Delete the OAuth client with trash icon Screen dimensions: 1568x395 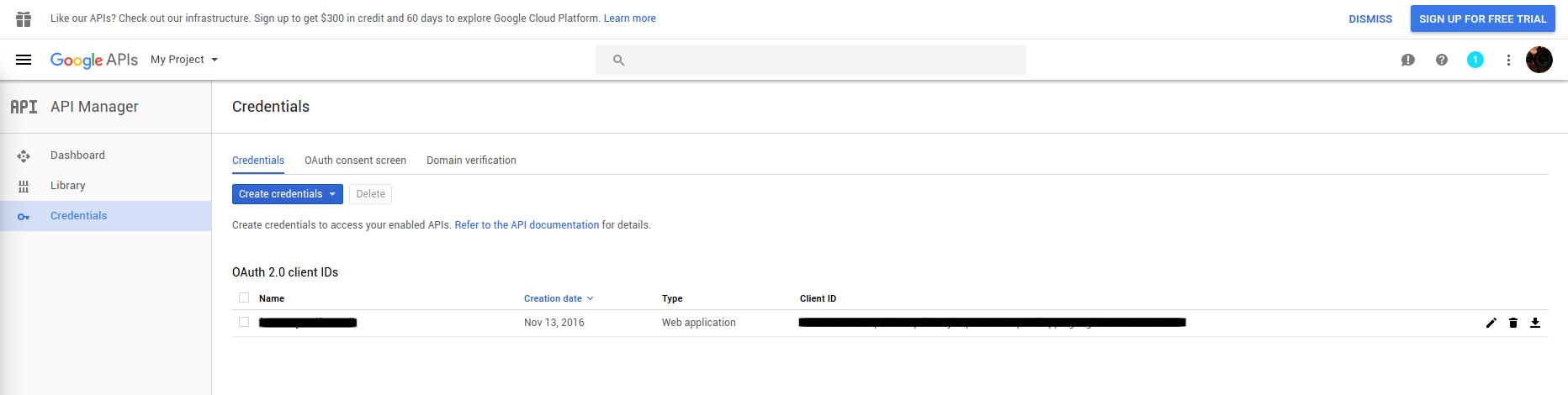click(x=1513, y=323)
